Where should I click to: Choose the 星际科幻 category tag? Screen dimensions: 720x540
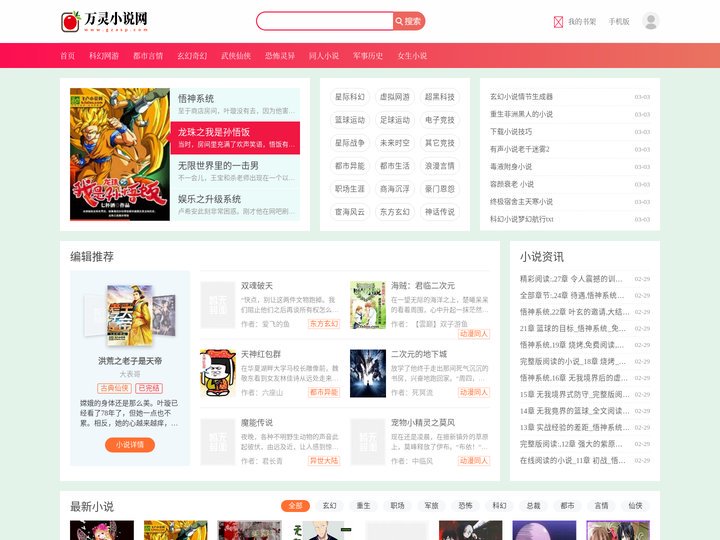click(349, 97)
